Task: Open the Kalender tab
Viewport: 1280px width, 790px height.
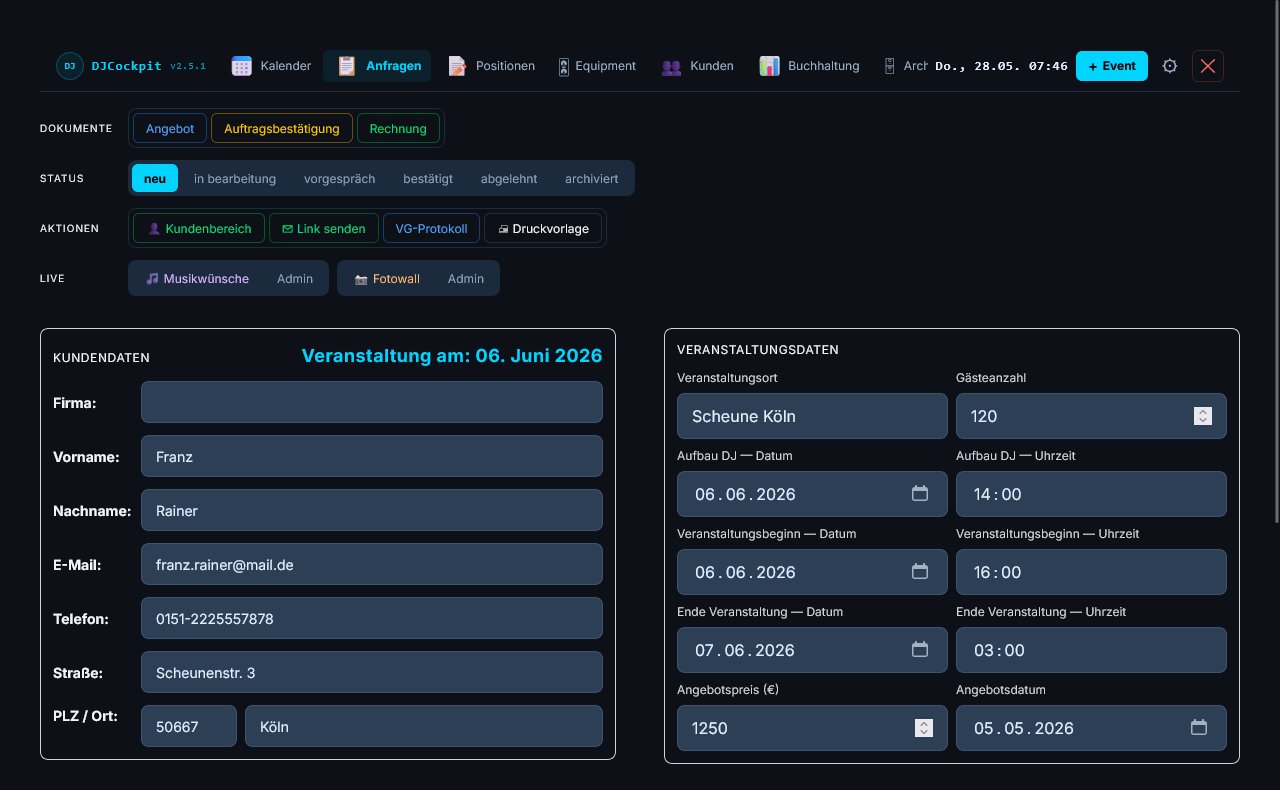Action: pos(271,66)
